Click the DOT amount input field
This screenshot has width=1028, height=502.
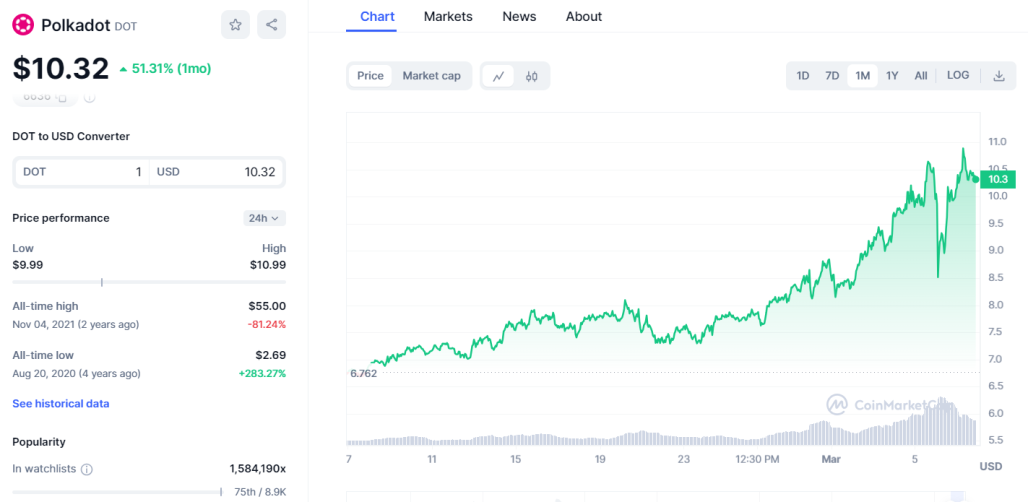pyautogui.click(x=82, y=172)
